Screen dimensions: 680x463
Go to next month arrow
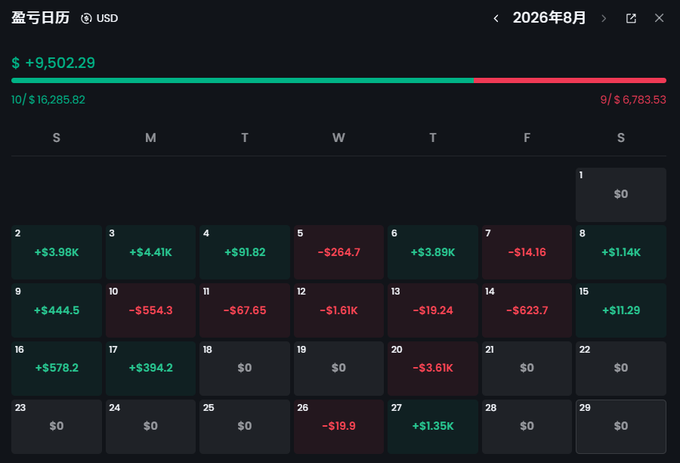point(603,18)
